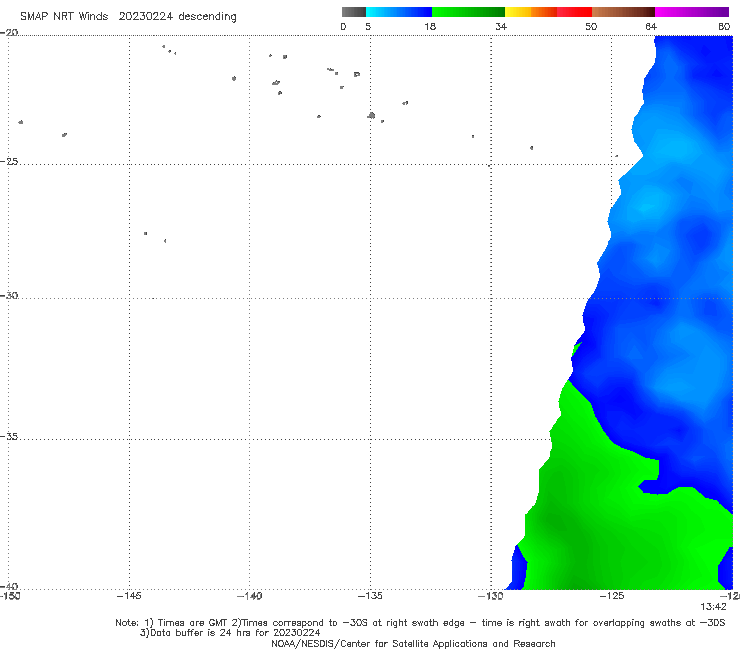Click the longitude label '-135'
Image resolution: width=740 pixels, height=650 pixels.
(x=370, y=596)
